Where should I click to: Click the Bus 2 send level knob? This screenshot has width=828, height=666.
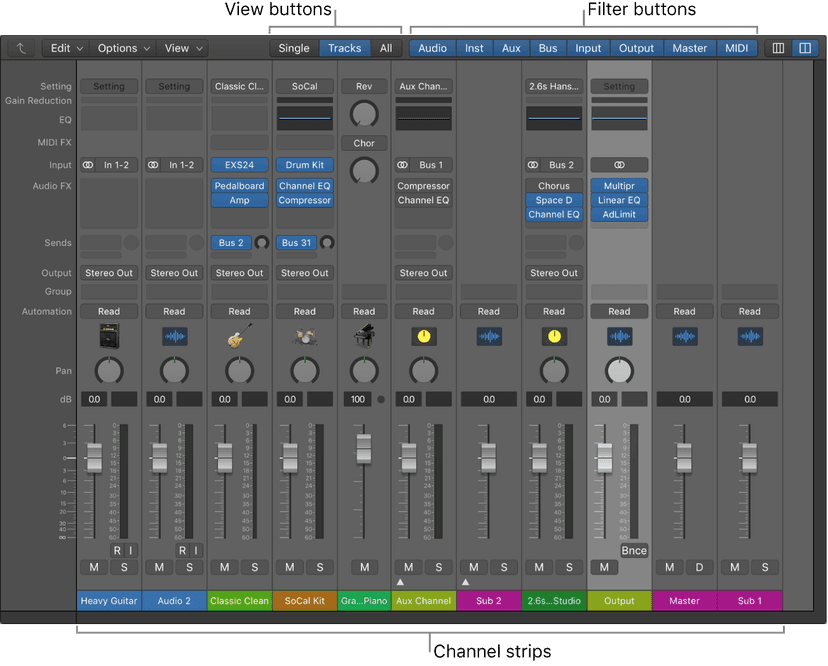(x=261, y=242)
